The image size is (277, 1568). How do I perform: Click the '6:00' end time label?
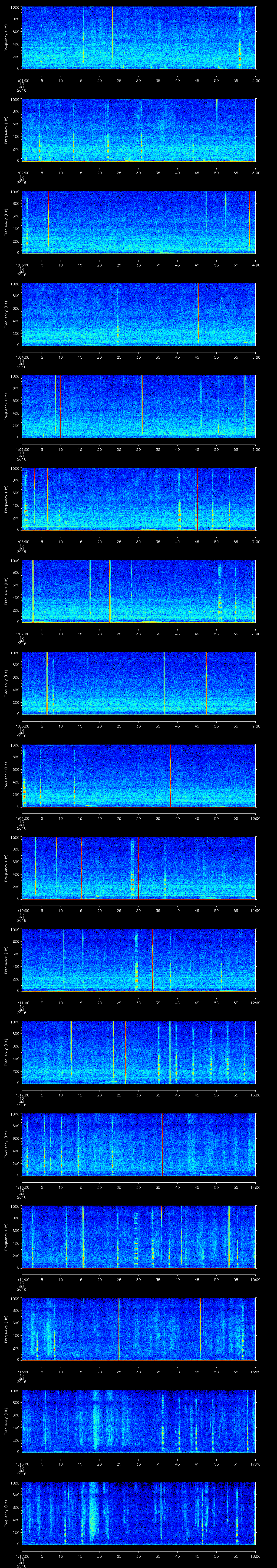[256, 449]
